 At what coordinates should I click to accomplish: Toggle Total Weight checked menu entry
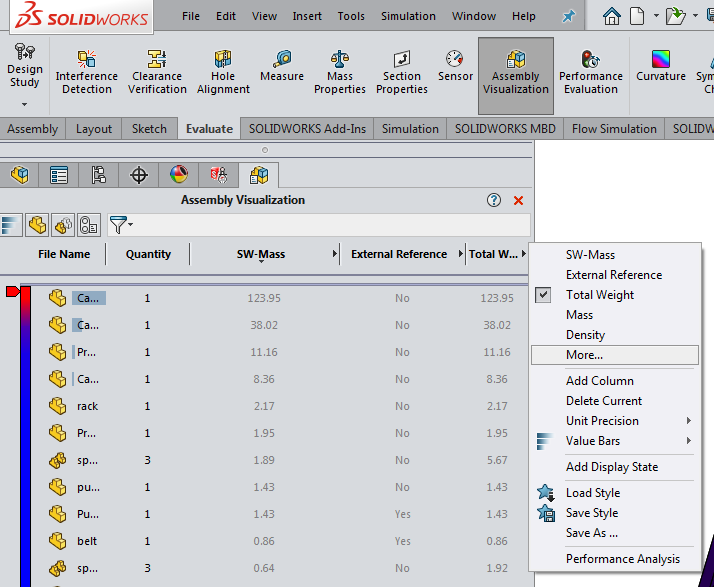pos(615,295)
